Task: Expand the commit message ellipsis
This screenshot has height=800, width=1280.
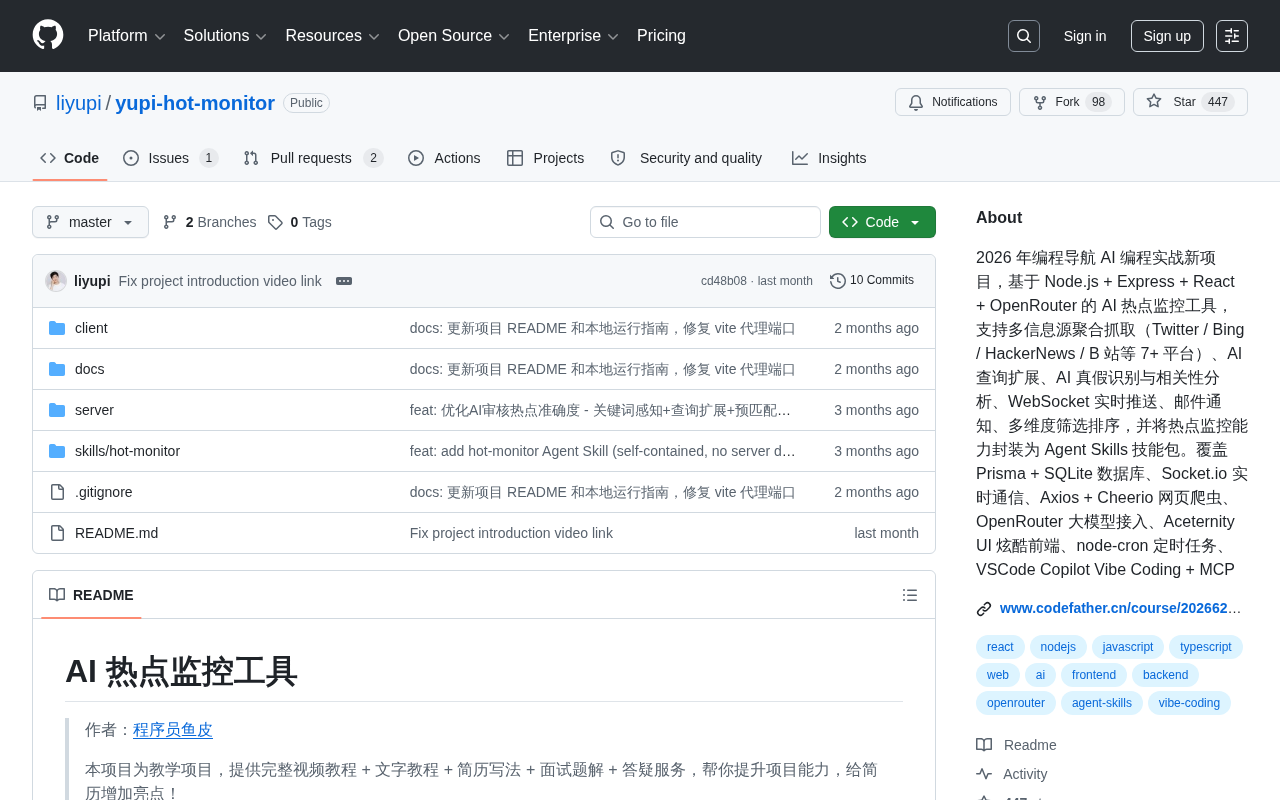Action: click(344, 281)
